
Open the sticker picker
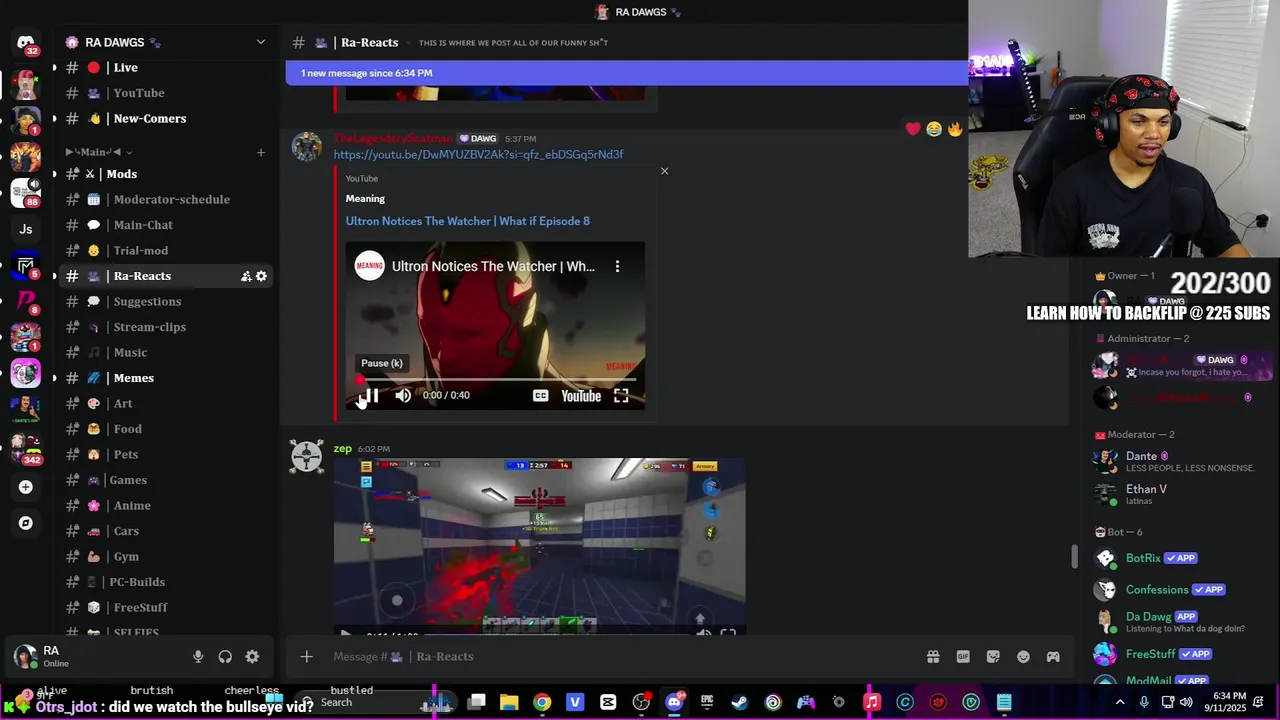tap(993, 657)
